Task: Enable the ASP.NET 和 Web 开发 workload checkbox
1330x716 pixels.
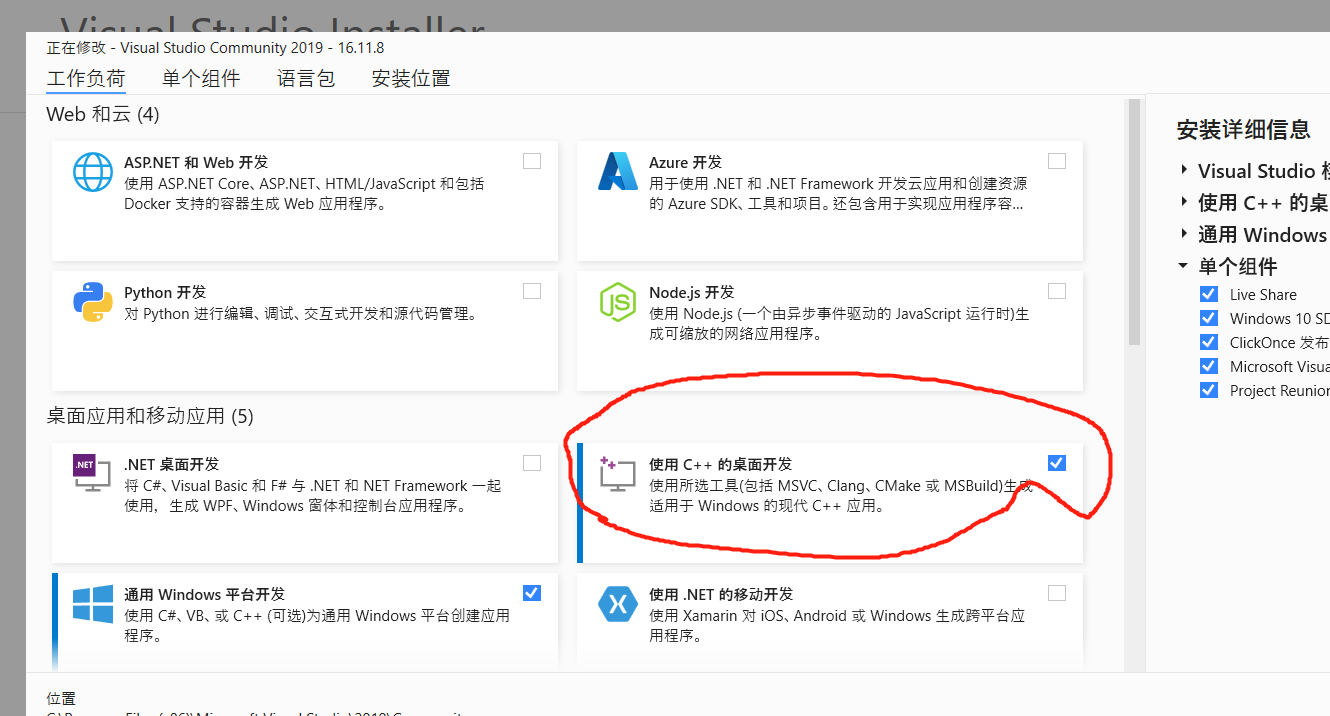Action: 531,160
